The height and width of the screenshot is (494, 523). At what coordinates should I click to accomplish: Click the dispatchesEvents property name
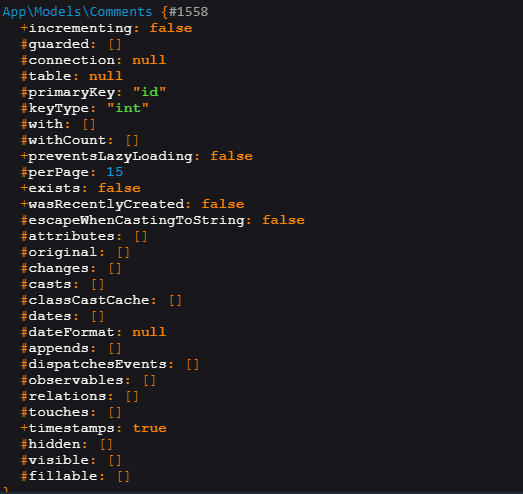pos(98,364)
